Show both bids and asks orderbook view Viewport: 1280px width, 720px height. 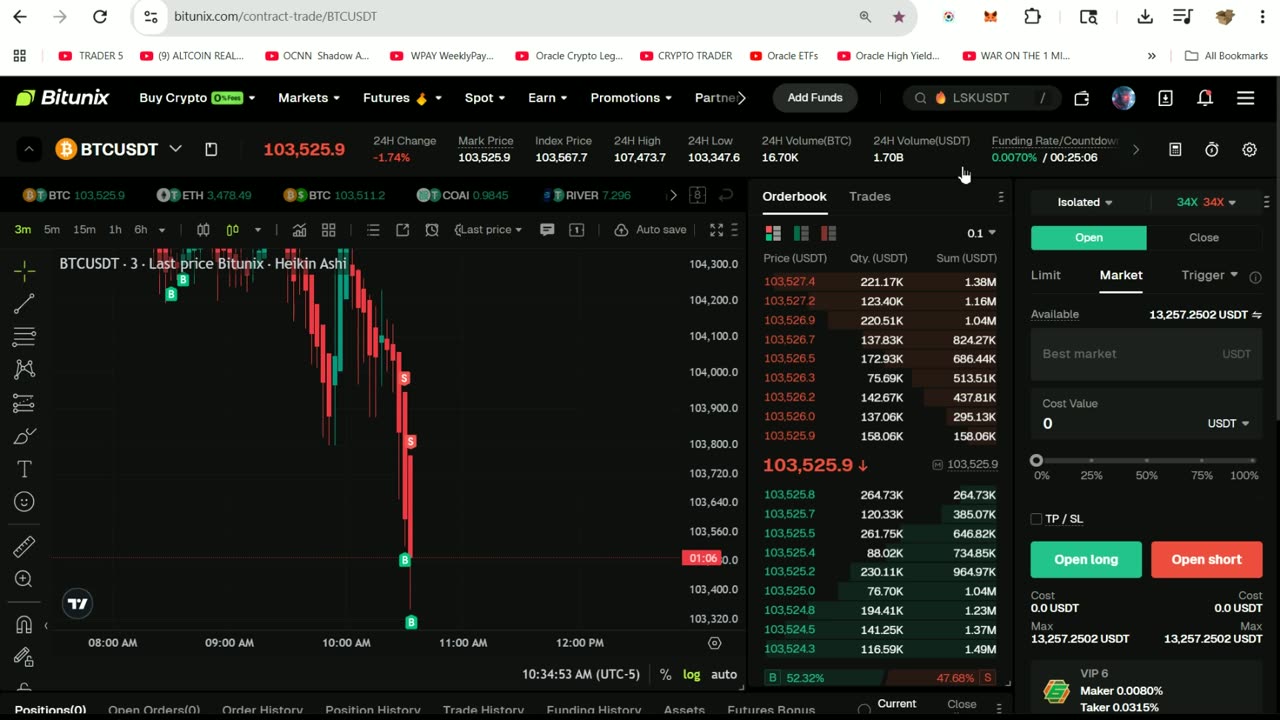point(773,233)
